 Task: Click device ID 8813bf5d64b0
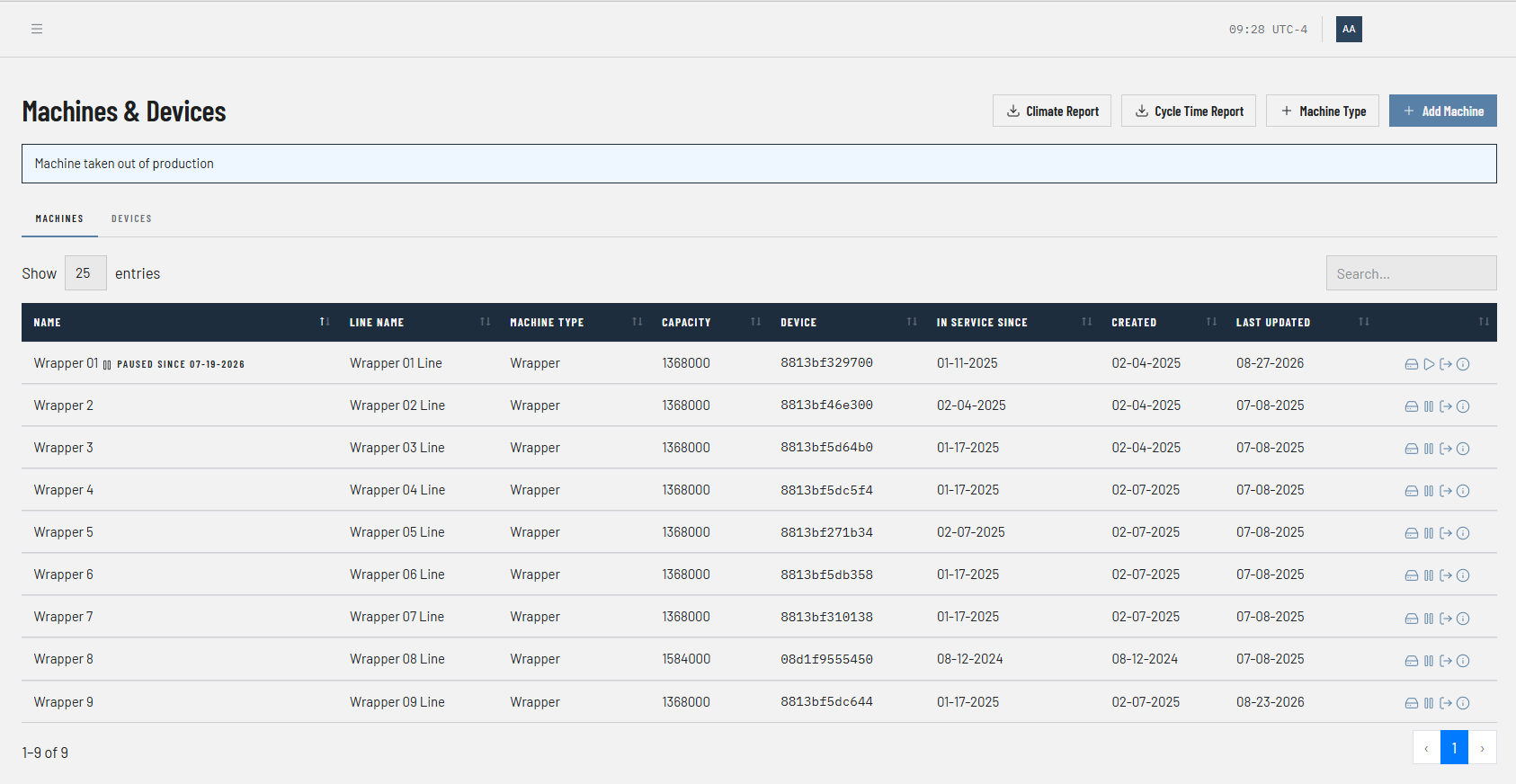[826, 448]
